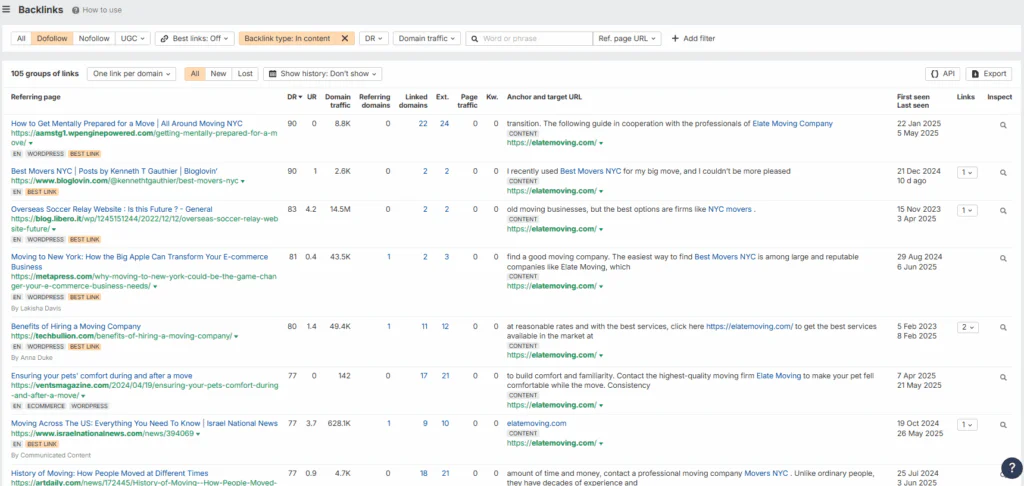Open the Best links: Off dropdown

pos(195,39)
